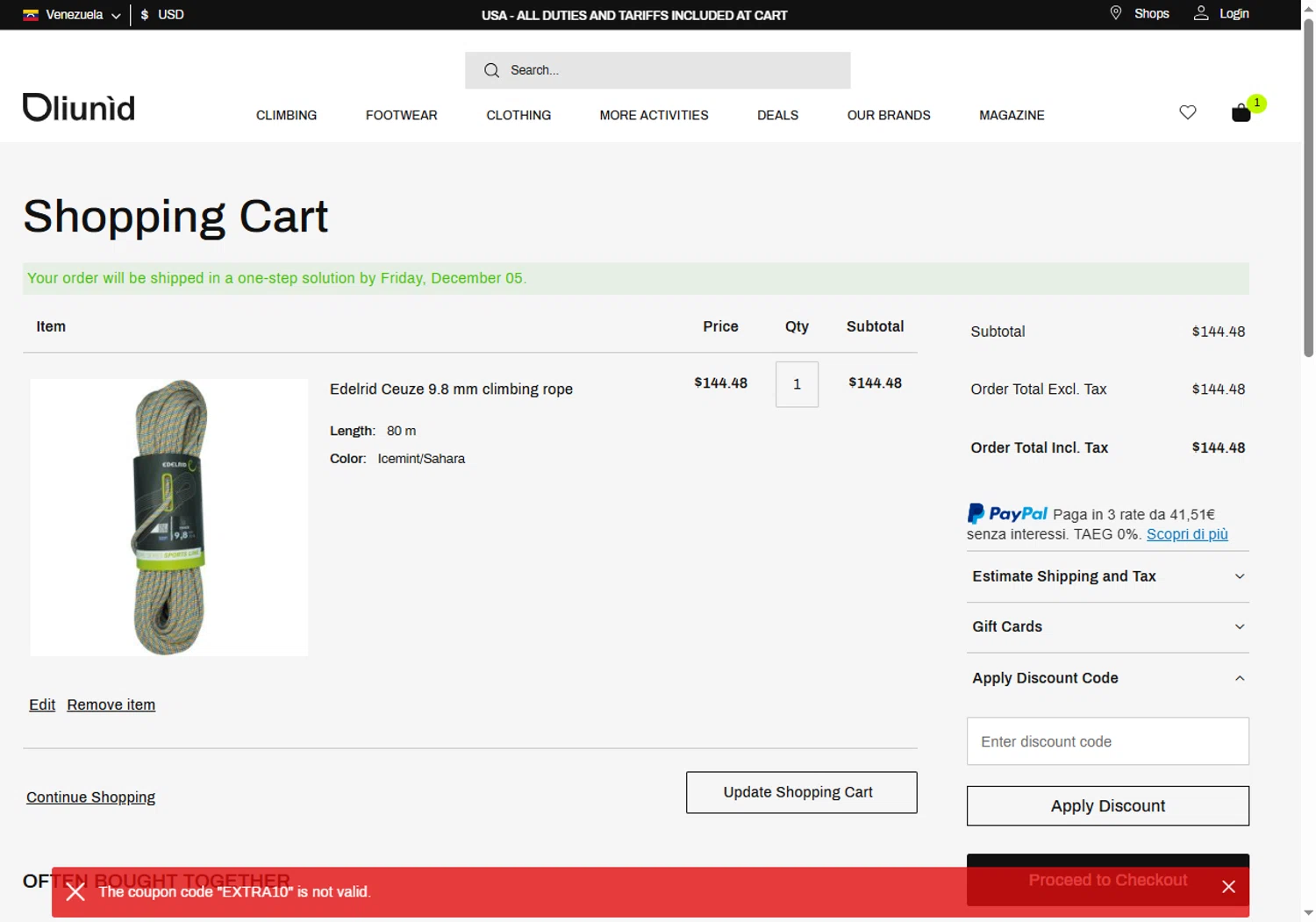Click the Login link text
The width and height of the screenshot is (1316, 922).
(1234, 13)
